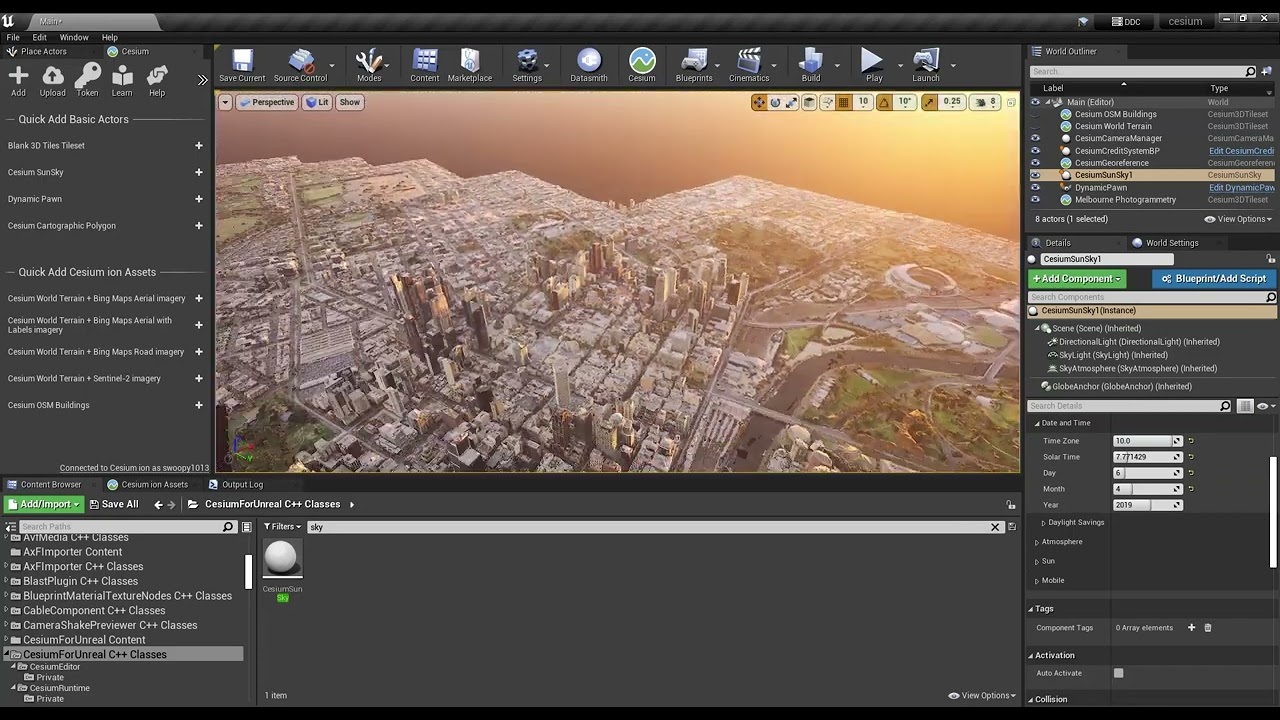Adjust Month value slider

coord(1148,489)
